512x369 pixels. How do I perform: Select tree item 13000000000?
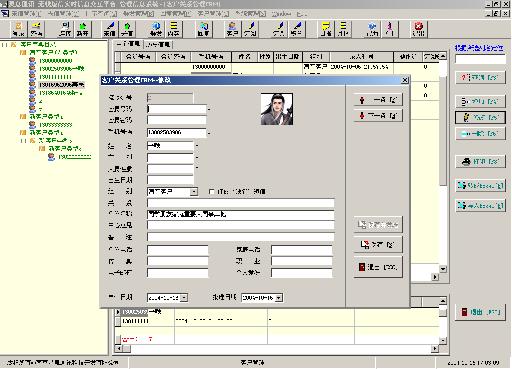coord(56,61)
